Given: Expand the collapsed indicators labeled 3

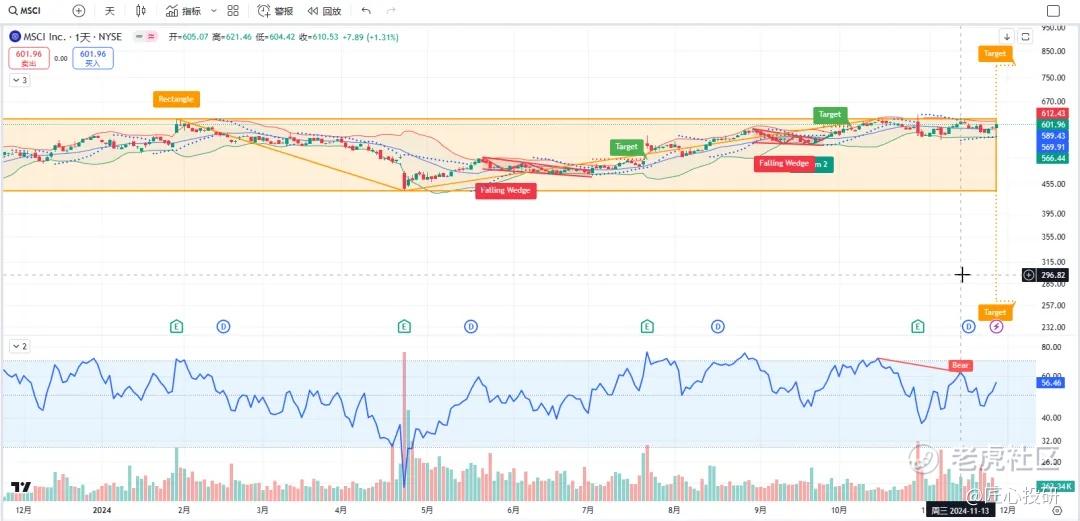Looking at the screenshot, I should click(x=19, y=80).
